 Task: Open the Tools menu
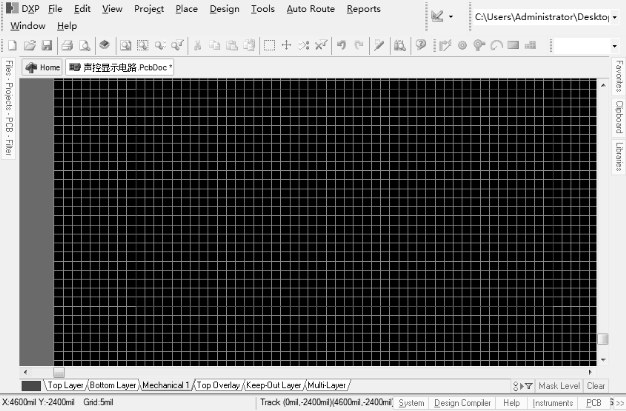(x=263, y=9)
